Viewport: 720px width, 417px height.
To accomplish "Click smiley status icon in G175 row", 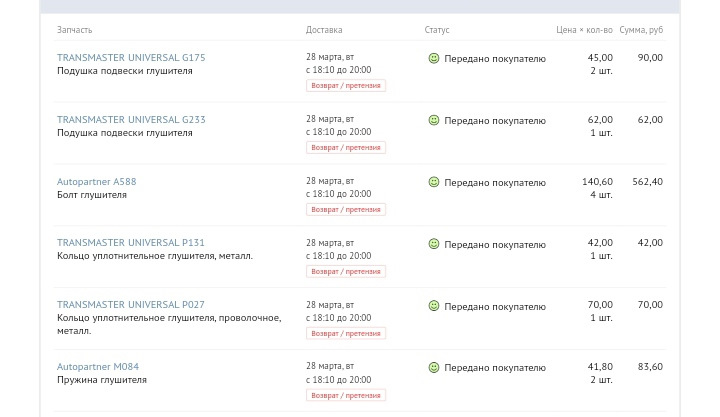I will [433, 58].
